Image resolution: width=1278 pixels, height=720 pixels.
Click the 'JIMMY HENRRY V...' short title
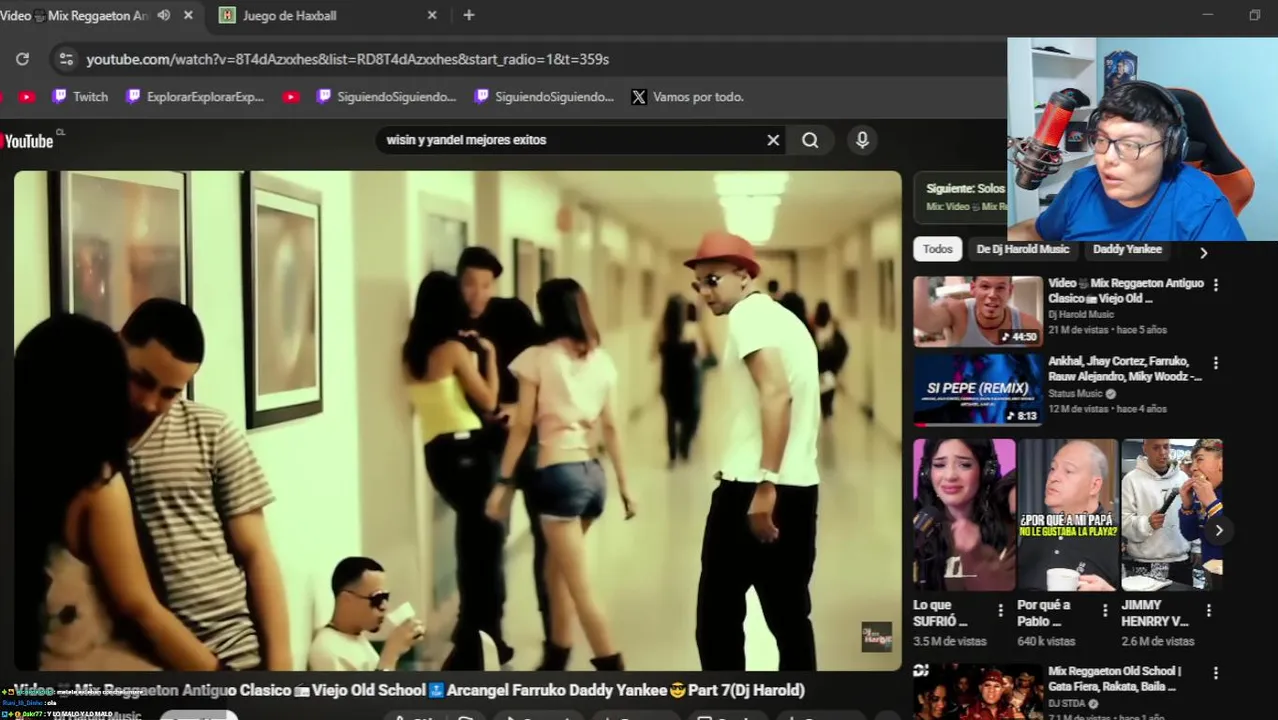[x=1155, y=613]
